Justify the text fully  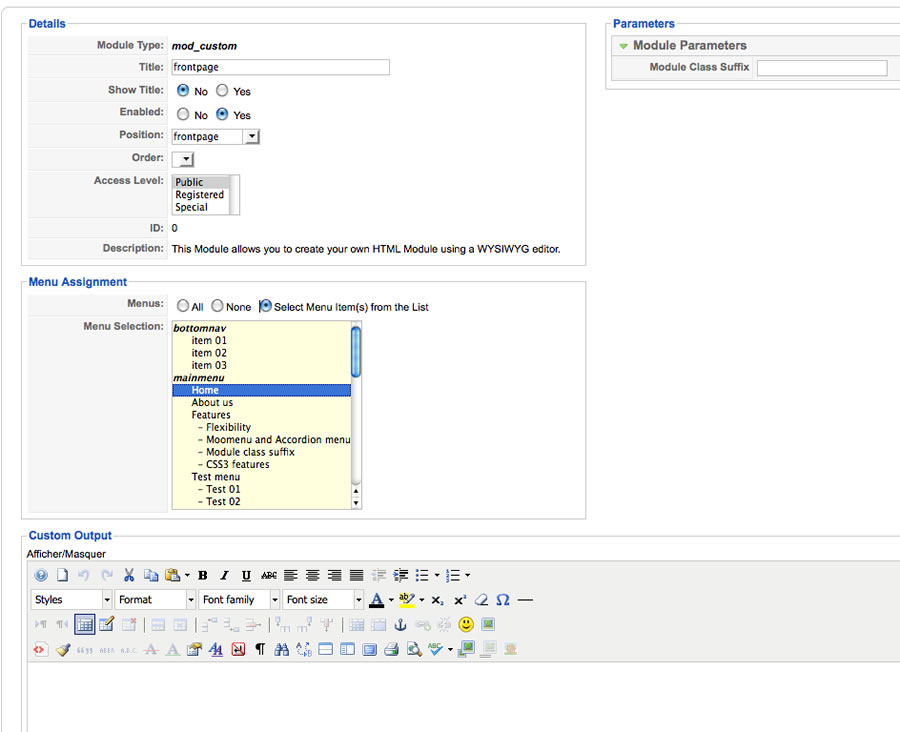(x=356, y=575)
